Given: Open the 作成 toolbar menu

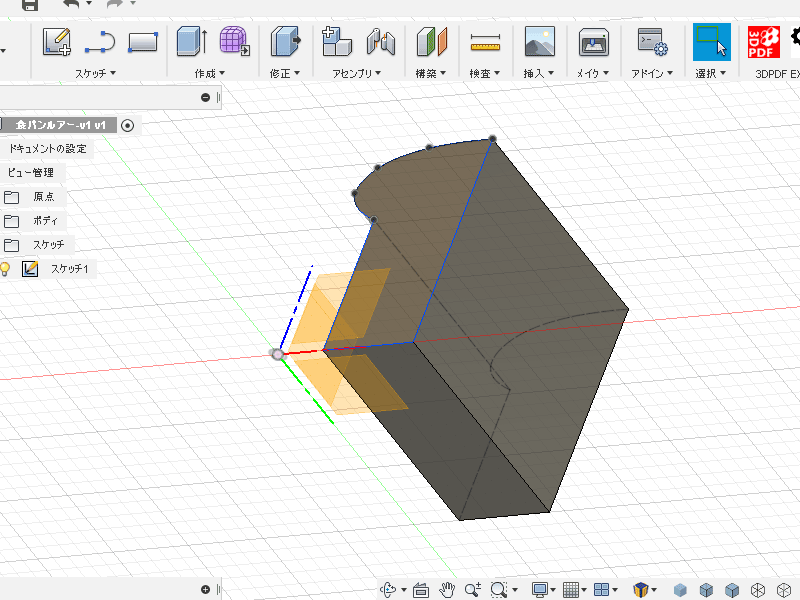Looking at the screenshot, I should [x=209, y=73].
